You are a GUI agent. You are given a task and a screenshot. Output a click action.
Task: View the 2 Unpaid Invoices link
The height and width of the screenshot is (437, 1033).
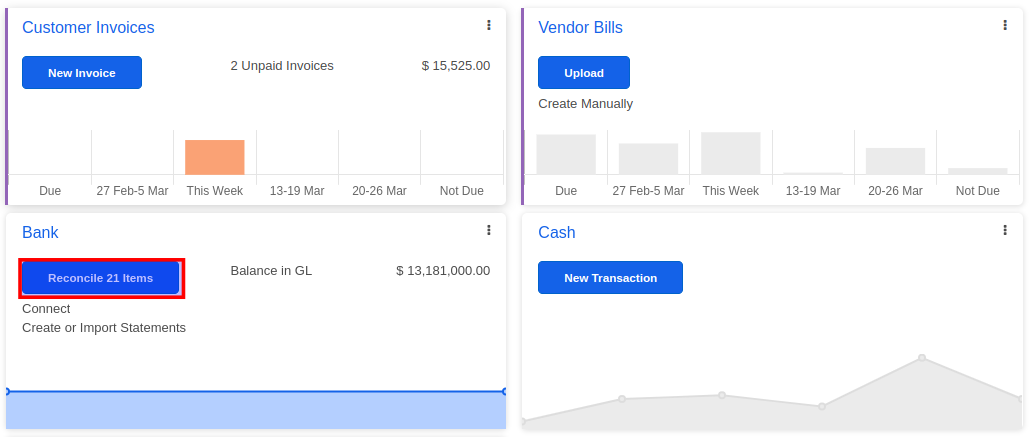282,66
